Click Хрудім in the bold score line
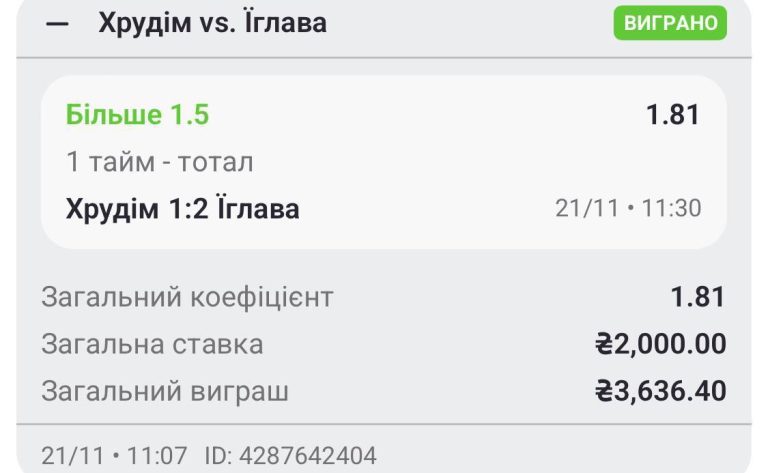Viewport: 768px width, 473px height. click(x=112, y=209)
